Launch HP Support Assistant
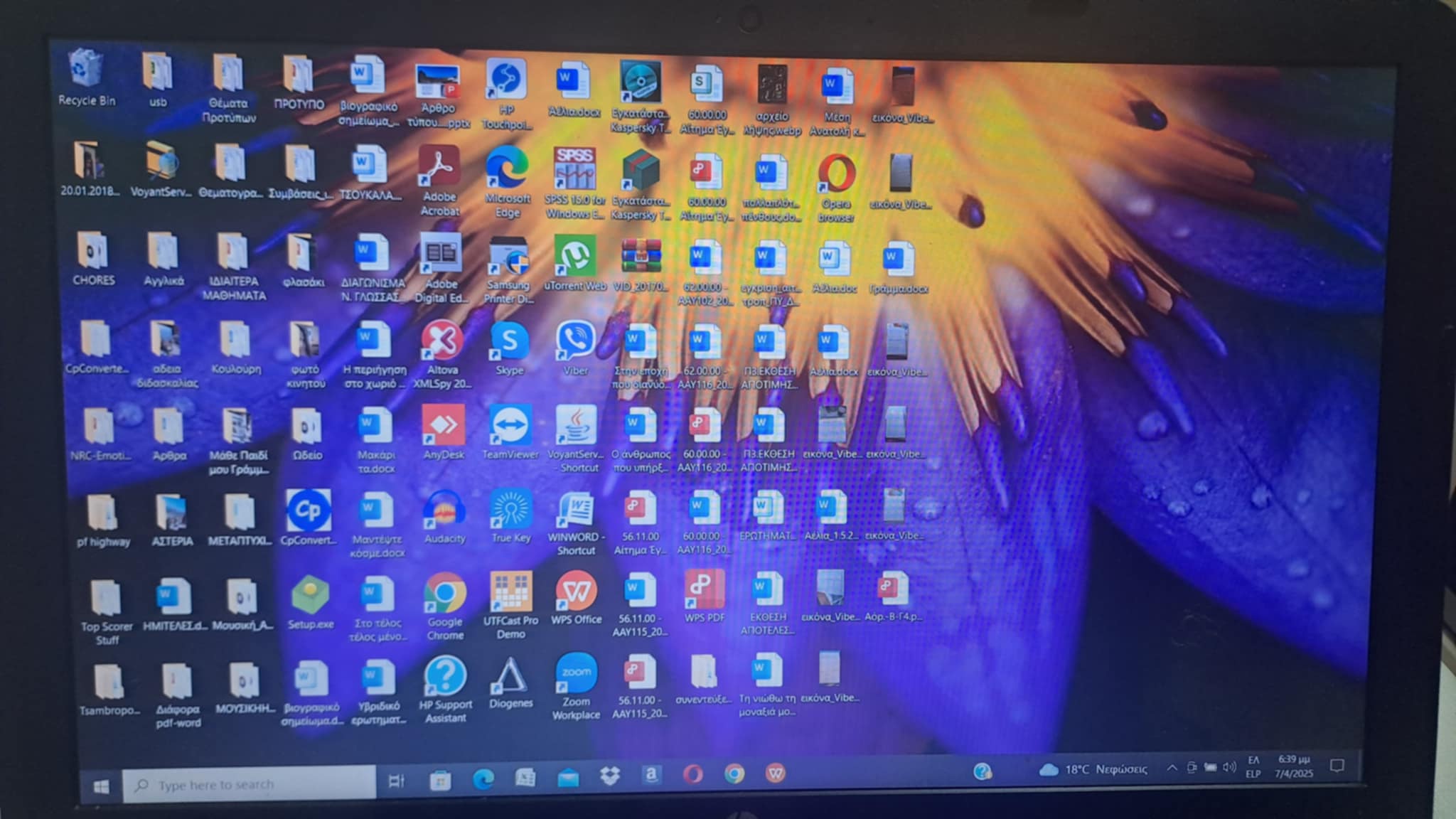 coord(446,690)
